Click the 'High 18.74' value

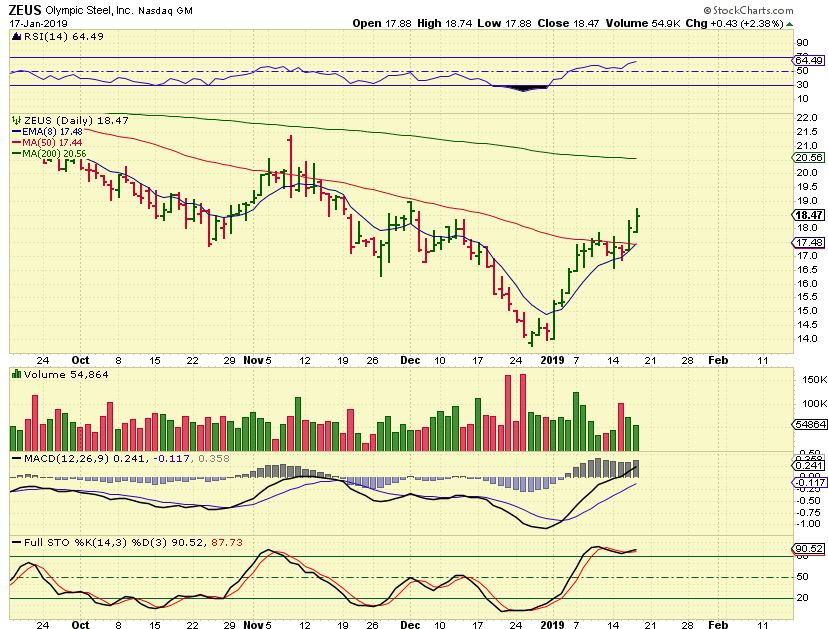tap(444, 23)
